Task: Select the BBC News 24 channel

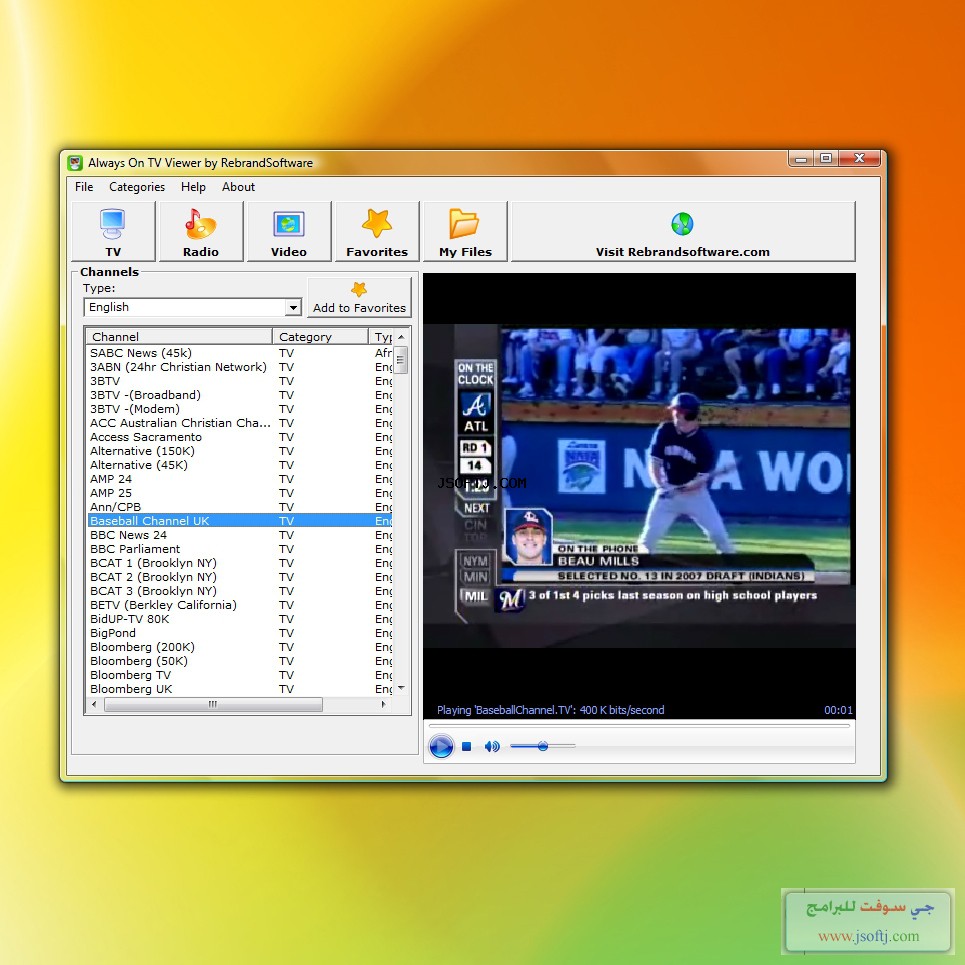Action: (x=239, y=535)
